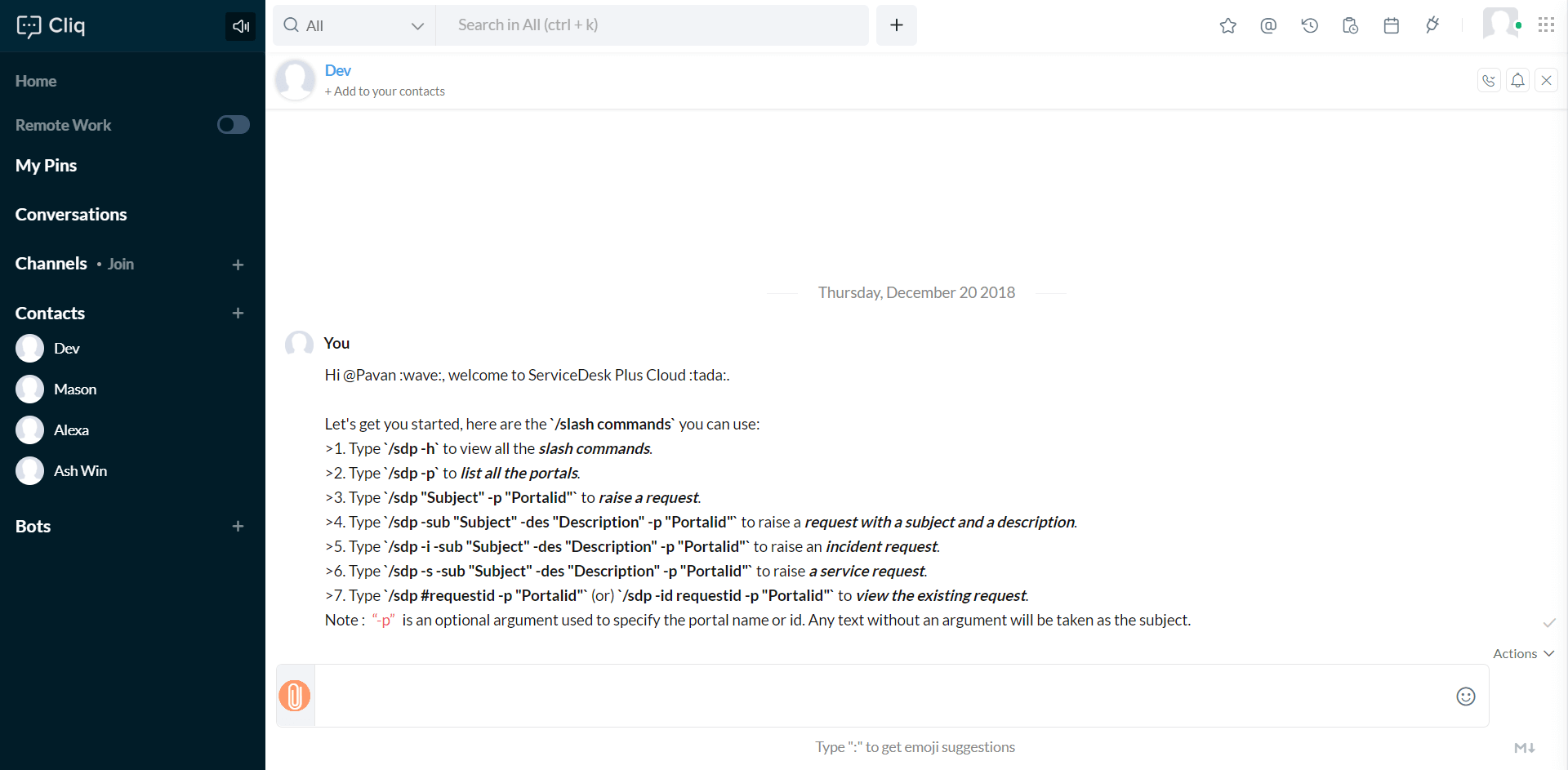Screen dimensions: 1568x770
Task: Open integrations plug icon
Action: pyautogui.click(x=1432, y=26)
